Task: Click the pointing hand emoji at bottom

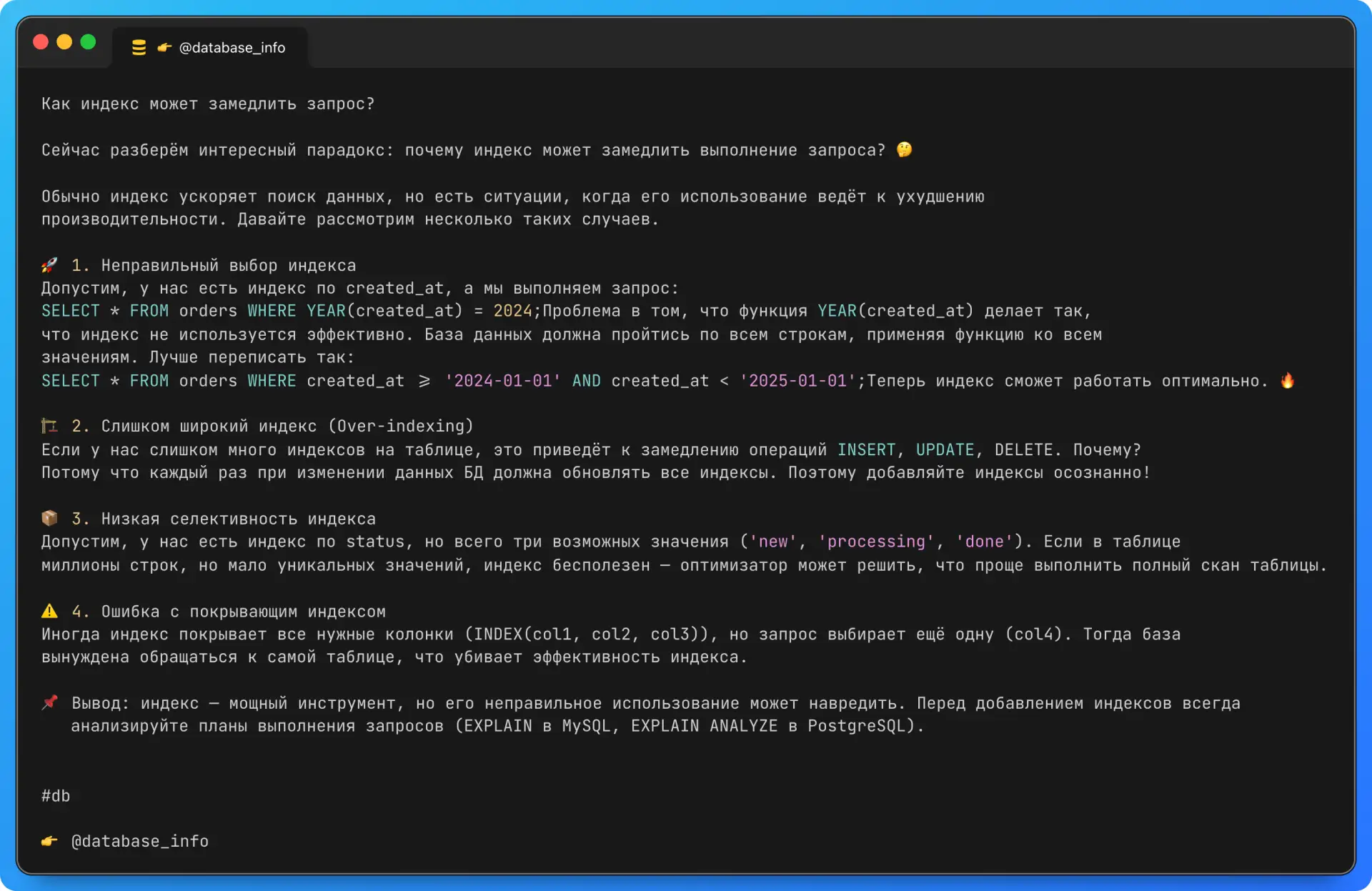Action: [49, 841]
